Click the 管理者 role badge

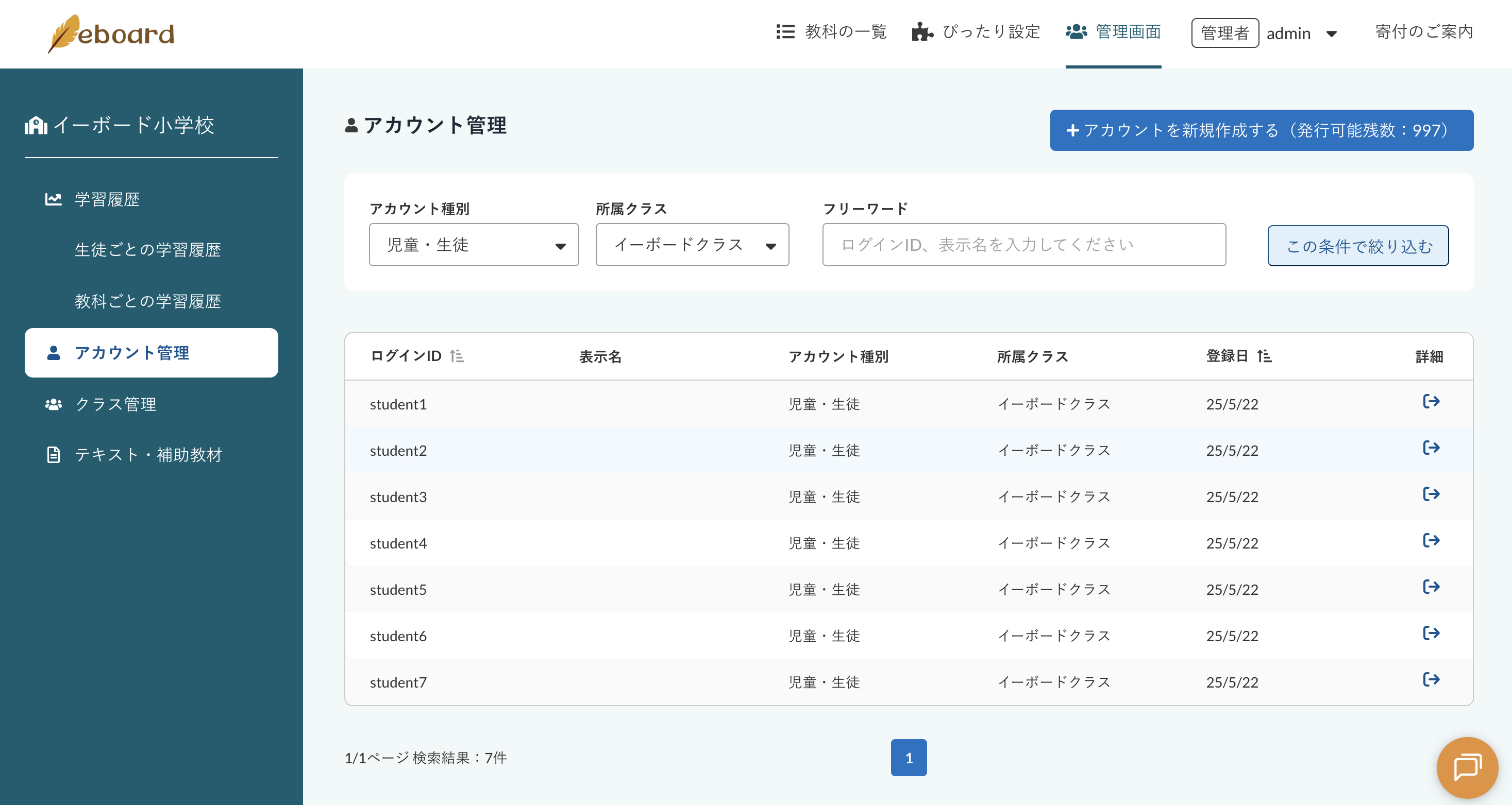[x=1225, y=33]
